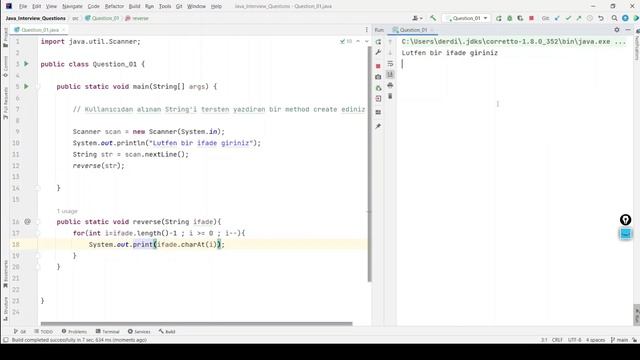The width and height of the screenshot is (640, 360).
Task: Click the Exit icon in the Run panel sidebar
Action: [378, 98]
